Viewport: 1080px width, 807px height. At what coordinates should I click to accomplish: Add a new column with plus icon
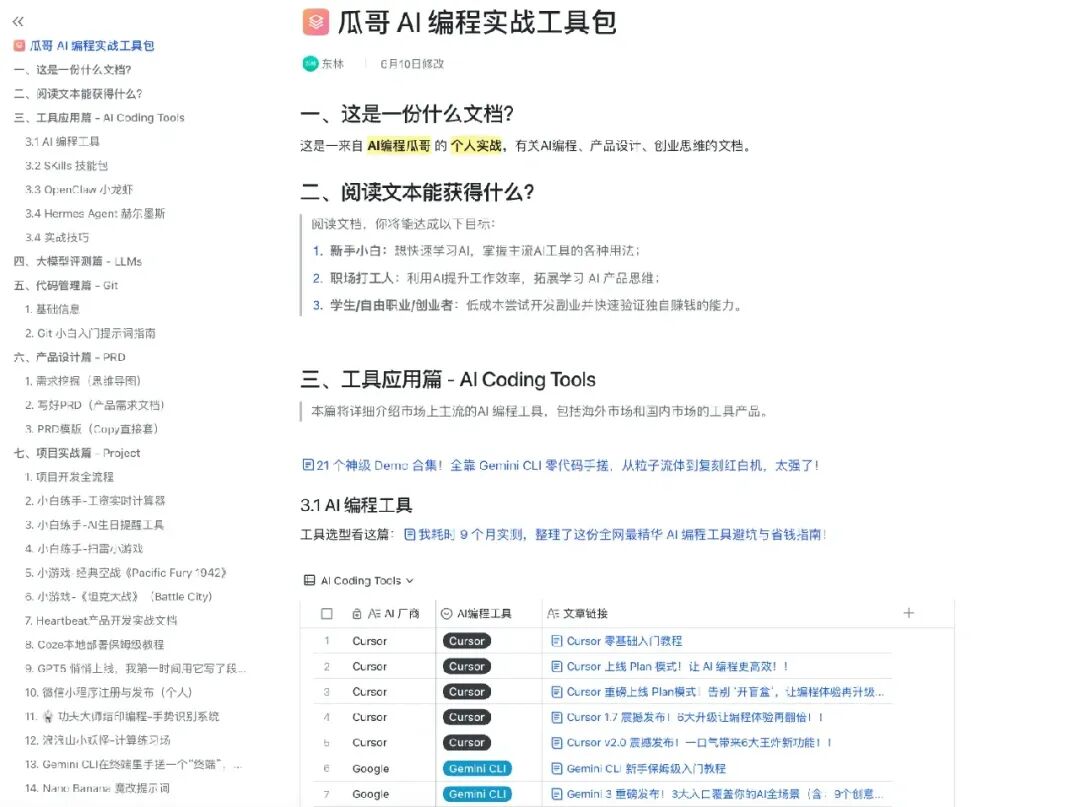(908, 613)
